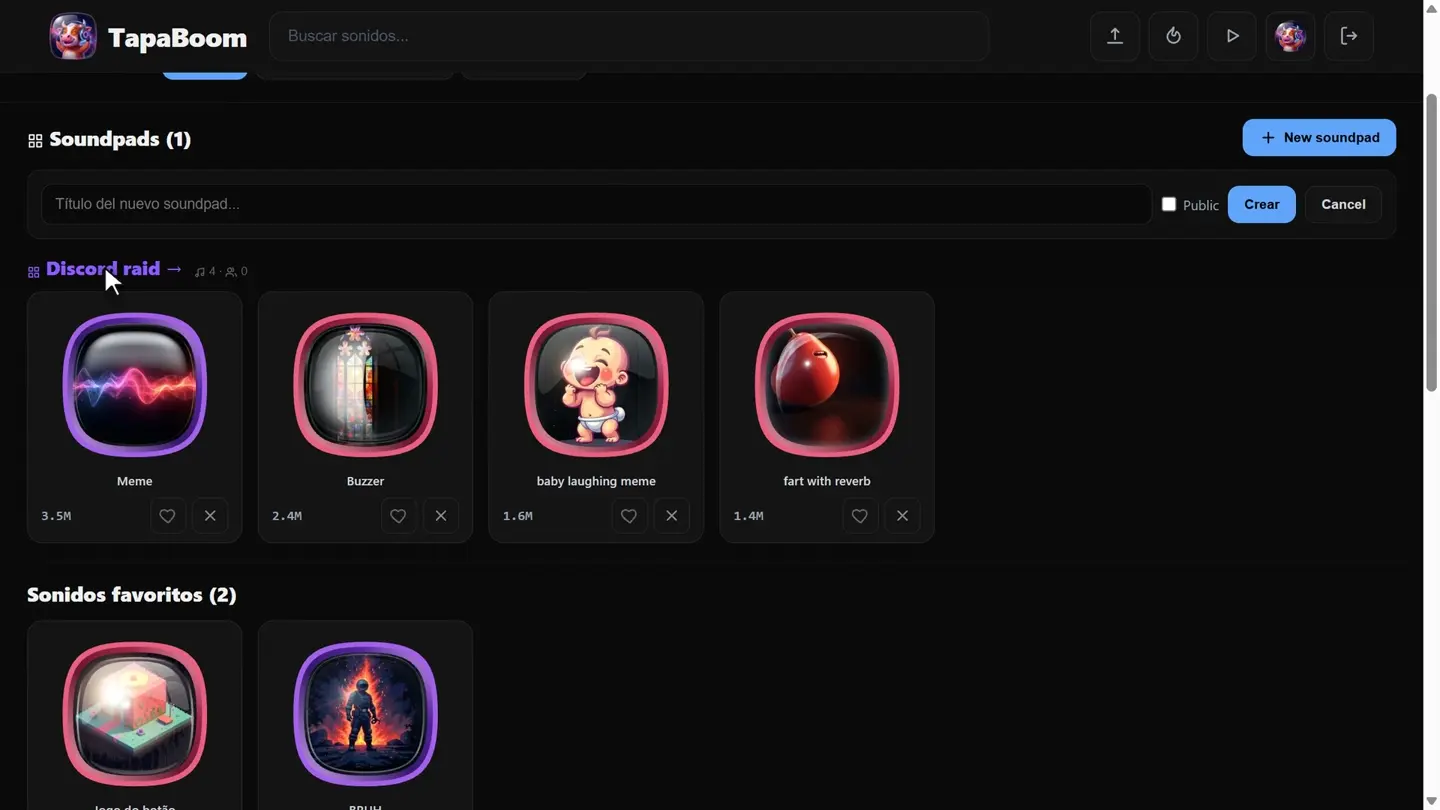The image size is (1440, 810).
Task: Click the "fart with reverb" title
Action: coord(827,481)
